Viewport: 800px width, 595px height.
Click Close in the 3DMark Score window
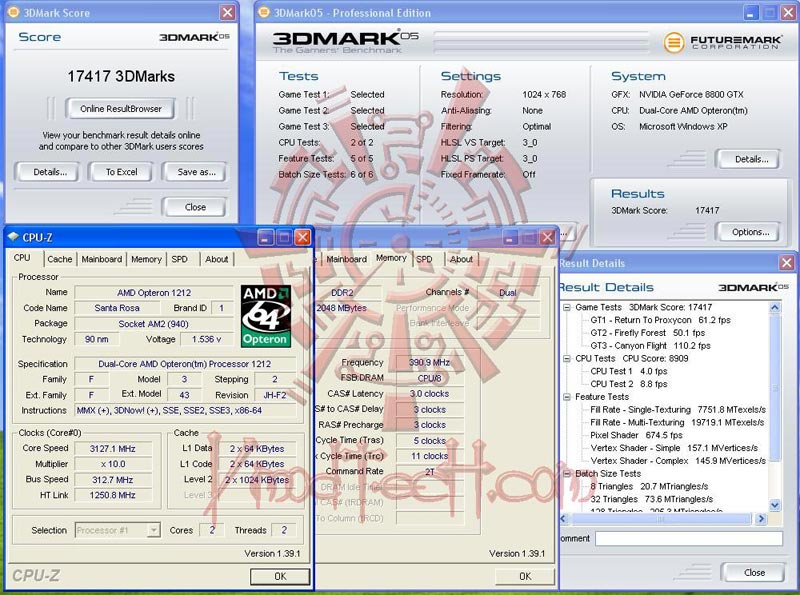[x=195, y=207]
